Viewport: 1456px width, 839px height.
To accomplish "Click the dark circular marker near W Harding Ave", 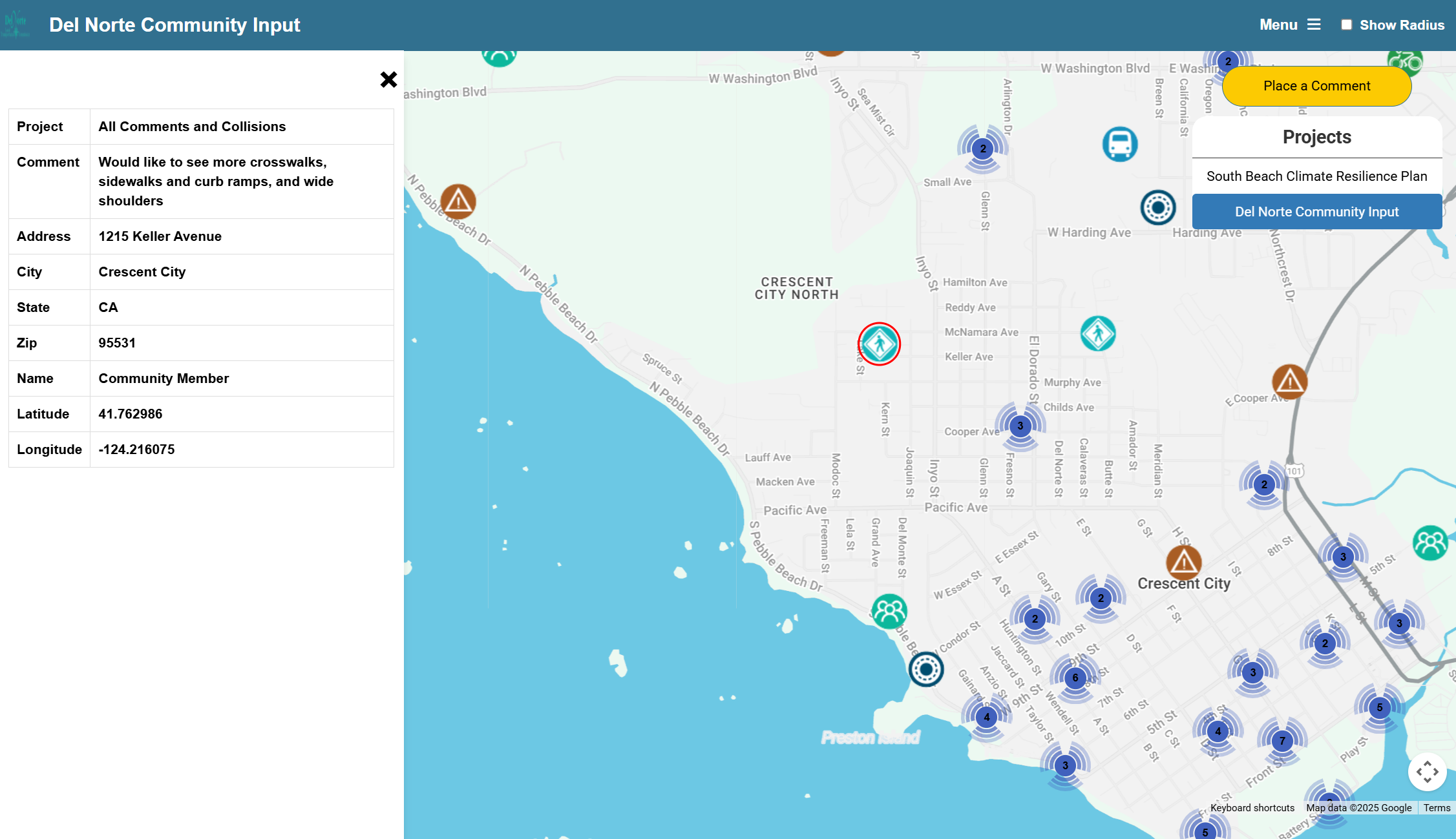I will (x=1157, y=207).
